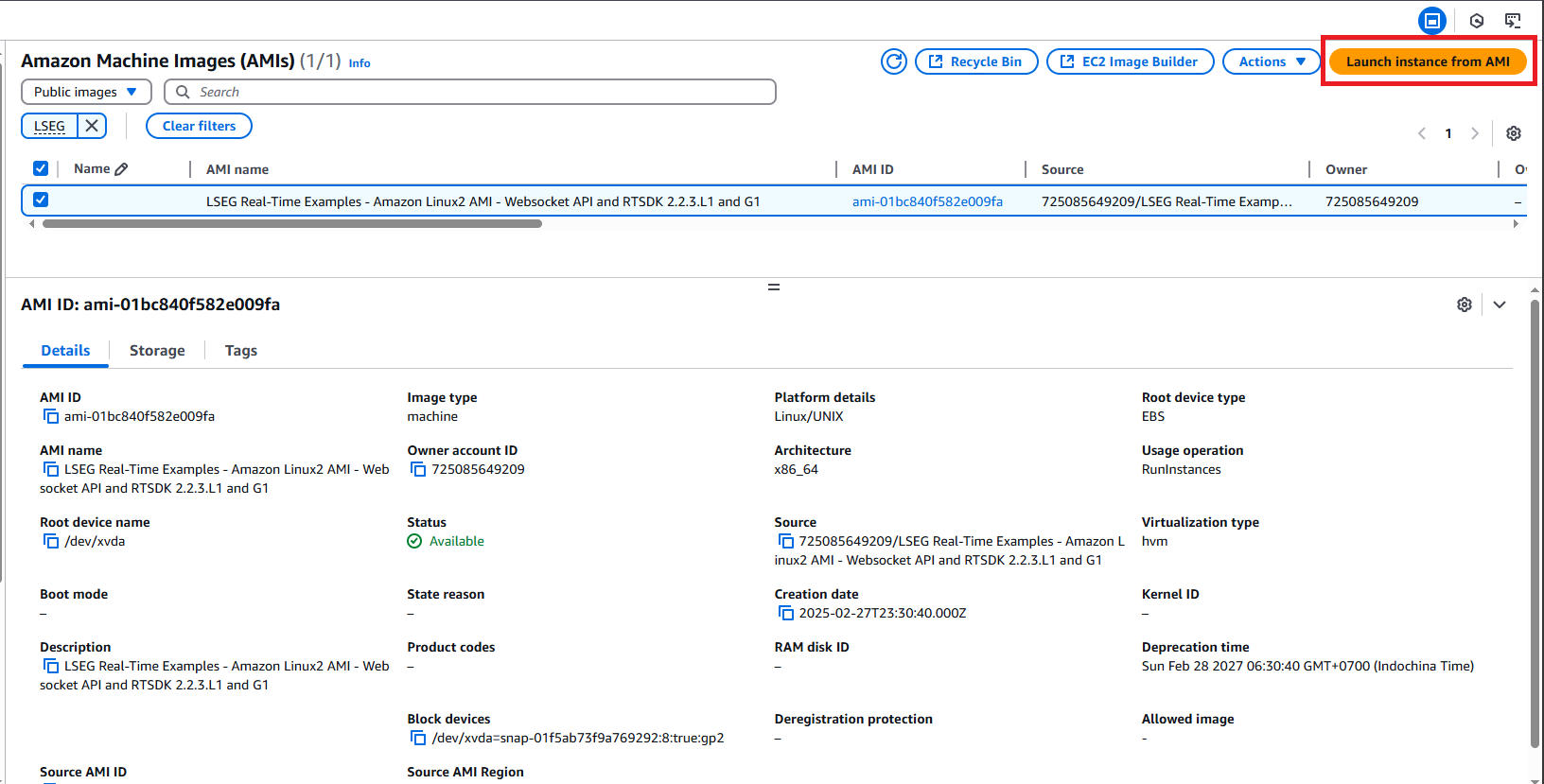Open EC2 Image Builder
1544x784 pixels.
pyautogui.click(x=1130, y=61)
